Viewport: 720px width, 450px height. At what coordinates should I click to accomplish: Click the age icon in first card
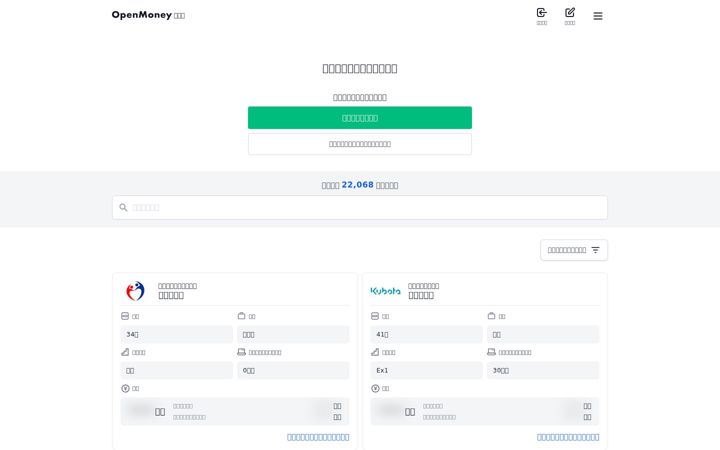click(125, 316)
